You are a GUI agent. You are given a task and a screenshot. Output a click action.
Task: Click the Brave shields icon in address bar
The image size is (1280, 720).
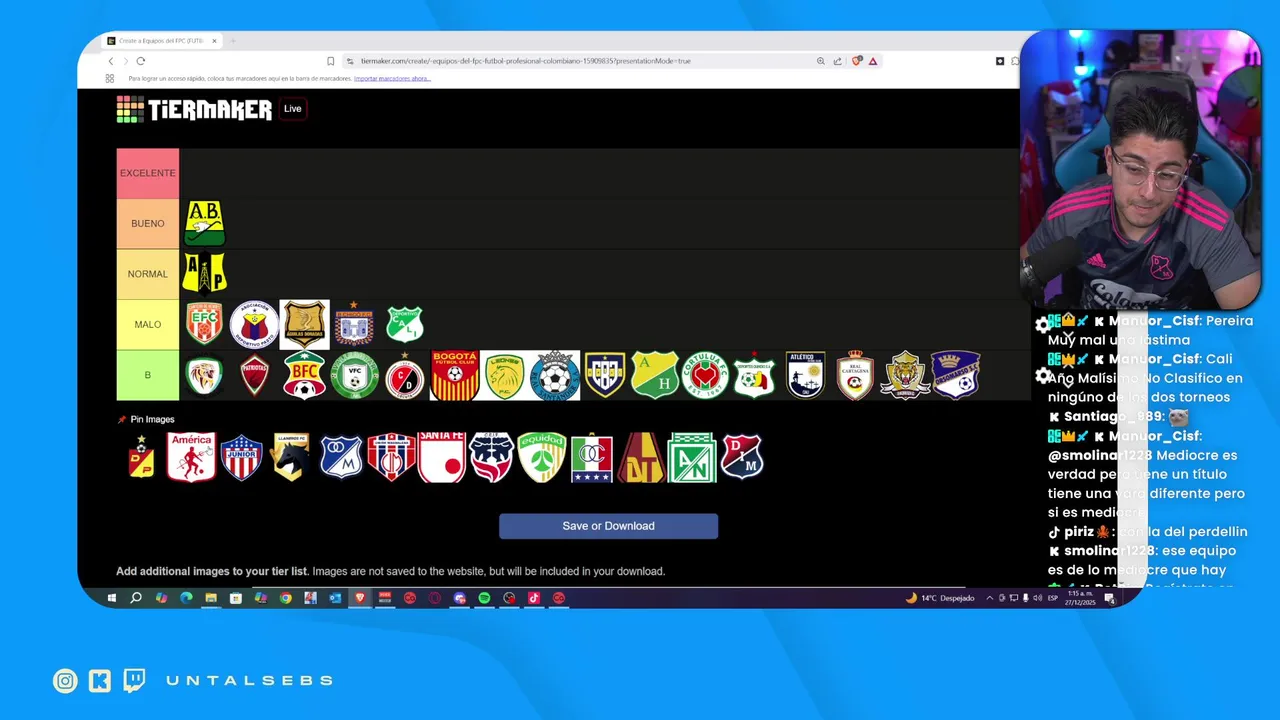857,61
